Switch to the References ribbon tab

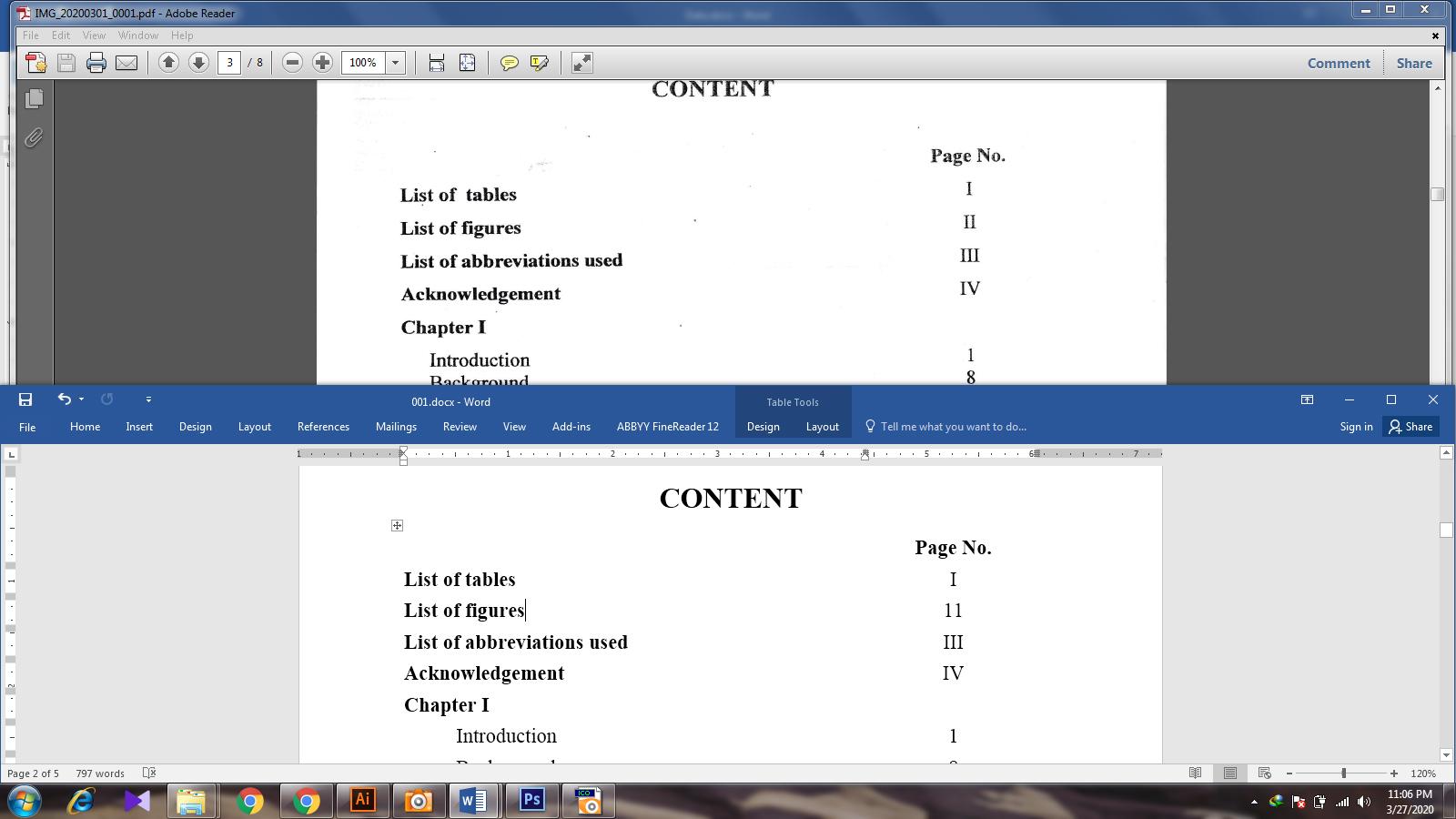coord(323,427)
